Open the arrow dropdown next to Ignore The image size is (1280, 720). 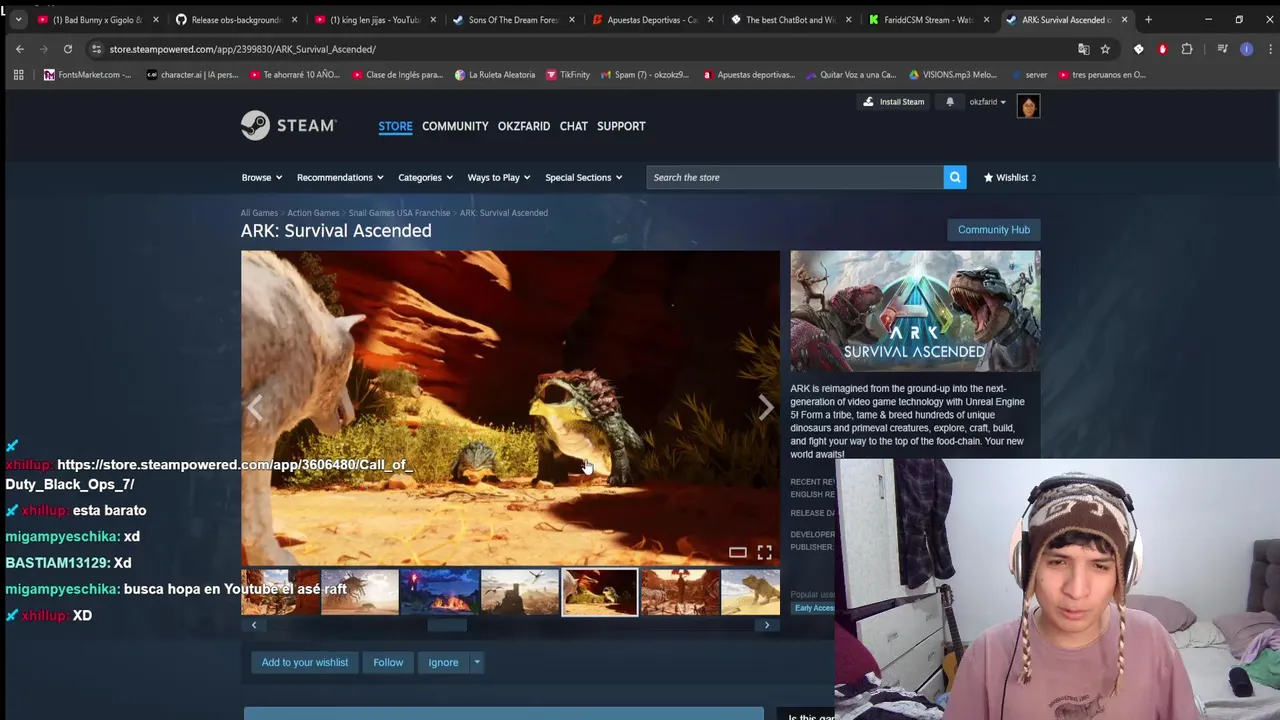[477, 662]
